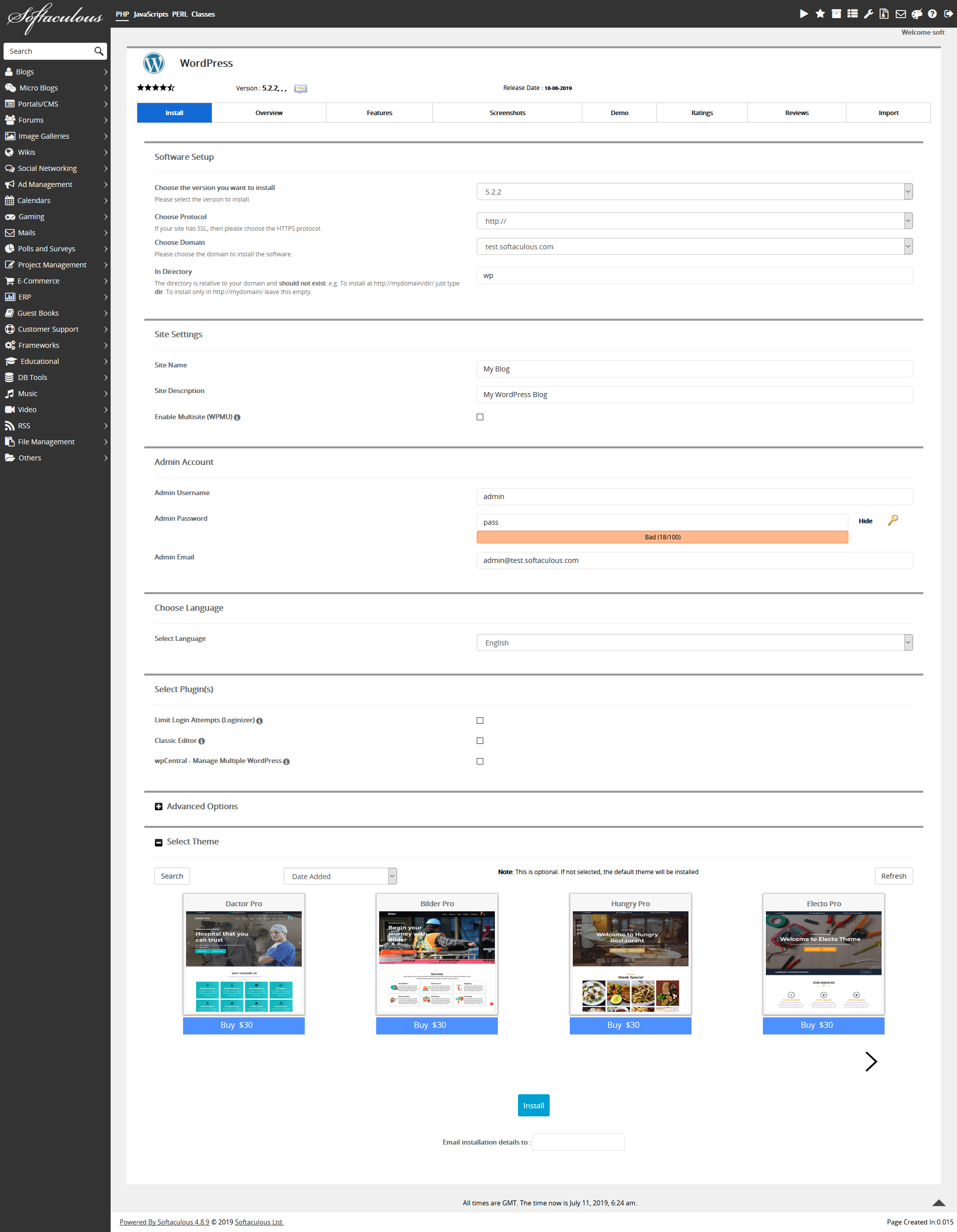Click the Refresh themes button

pyautogui.click(x=893, y=876)
